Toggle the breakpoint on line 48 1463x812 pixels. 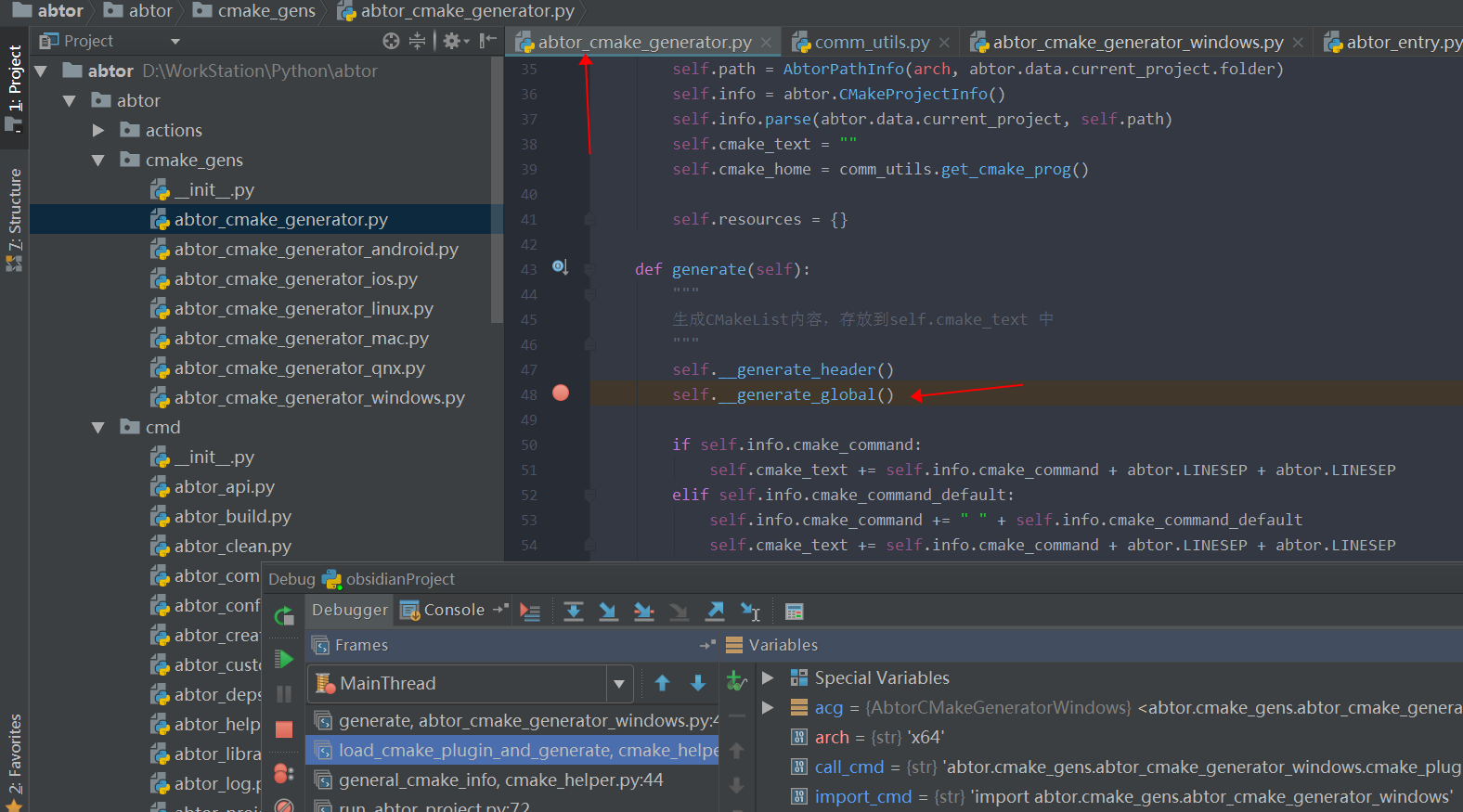561,393
